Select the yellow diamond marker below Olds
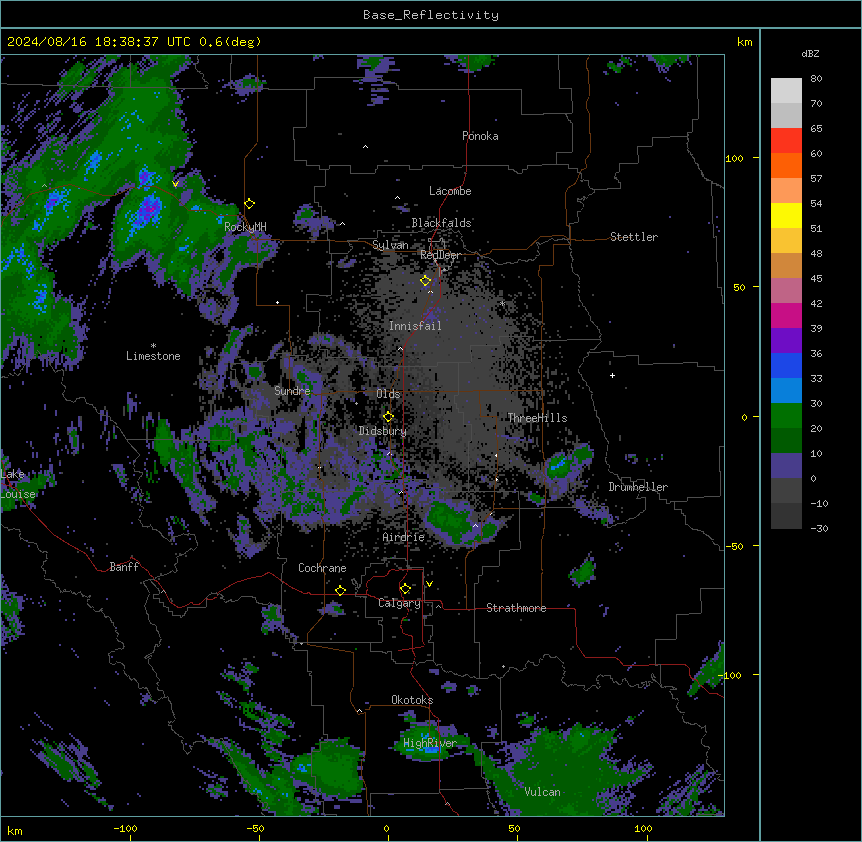The image size is (862, 842). pos(389,417)
